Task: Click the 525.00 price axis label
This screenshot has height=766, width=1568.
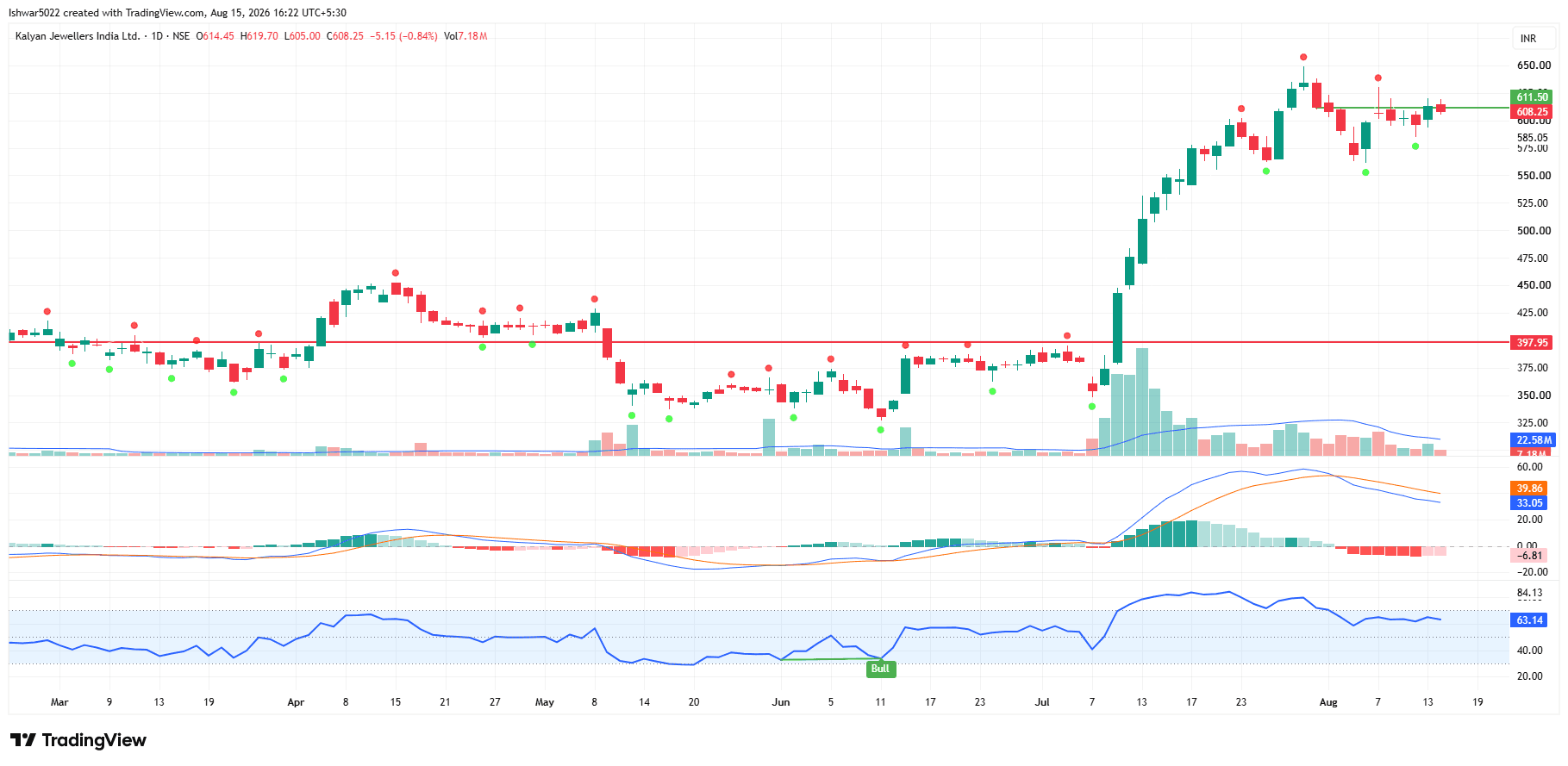Action: click(x=1534, y=203)
